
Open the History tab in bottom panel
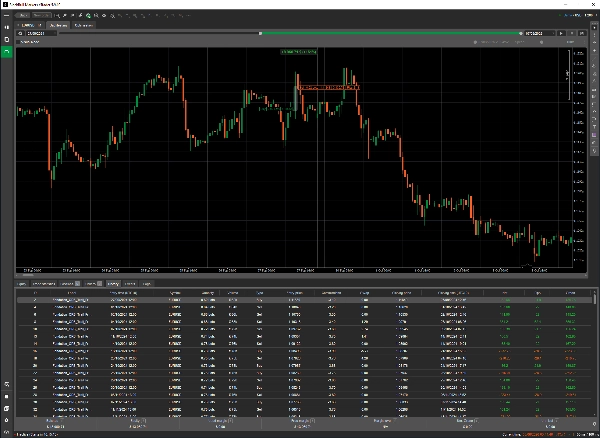click(112, 284)
